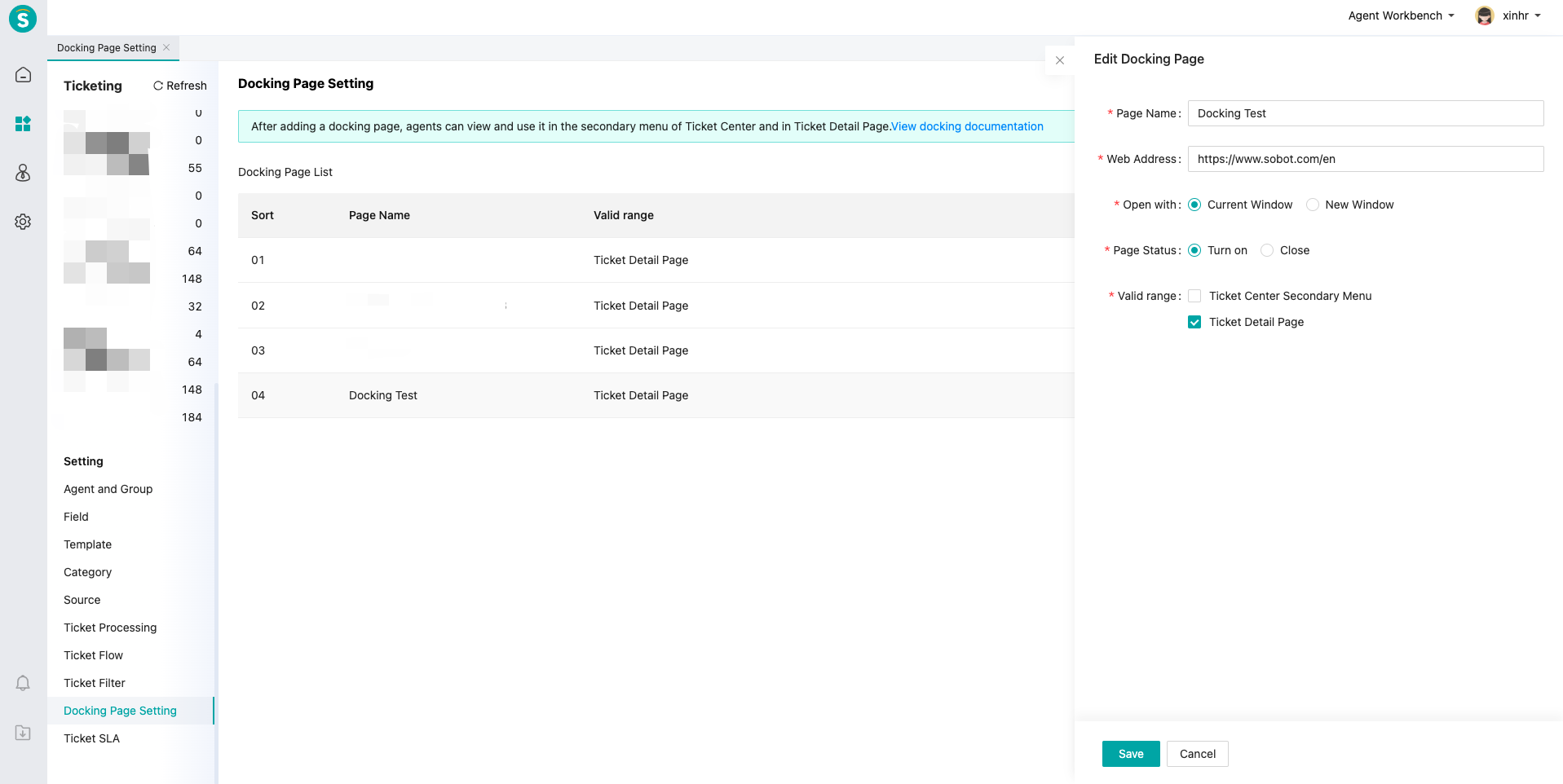Open View docking documentation link
Screen dimensions: 1563x784
click(x=967, y=126)
